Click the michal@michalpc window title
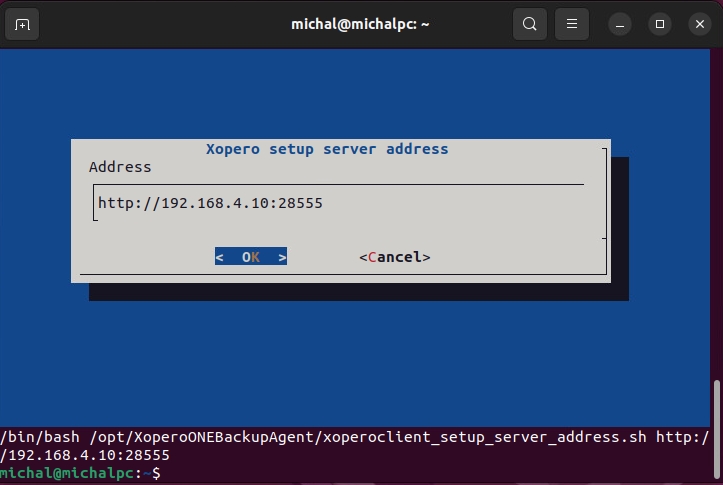The height and width of the screenshot is (485, 723). 360,24
